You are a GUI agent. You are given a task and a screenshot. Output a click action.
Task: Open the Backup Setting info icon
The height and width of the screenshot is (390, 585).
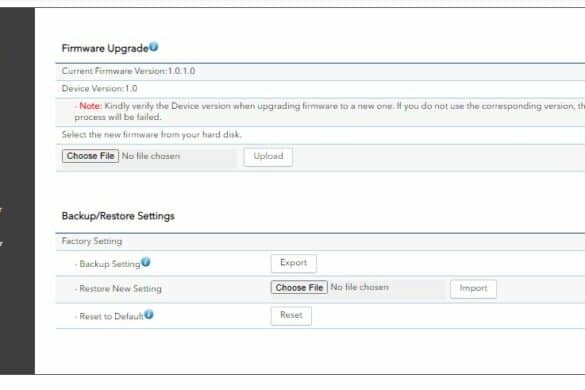[146, 262]
